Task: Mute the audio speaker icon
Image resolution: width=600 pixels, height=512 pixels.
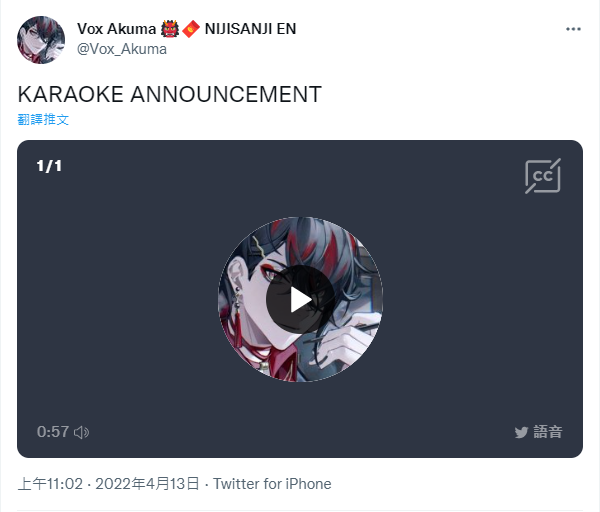Action: click(82, 432)
